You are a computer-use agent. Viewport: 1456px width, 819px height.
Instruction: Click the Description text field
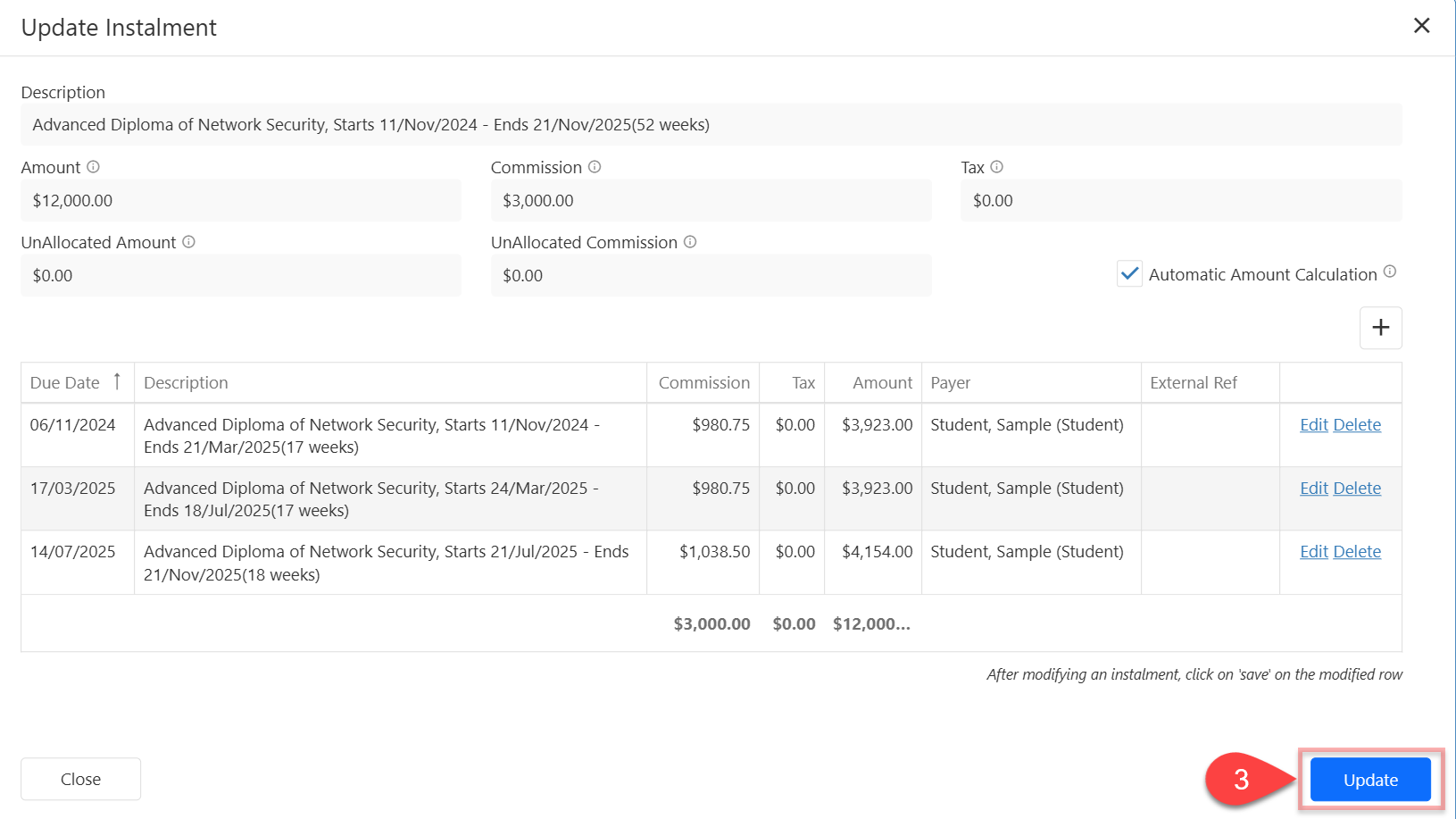pyautogui.click(x=711, y=125)
